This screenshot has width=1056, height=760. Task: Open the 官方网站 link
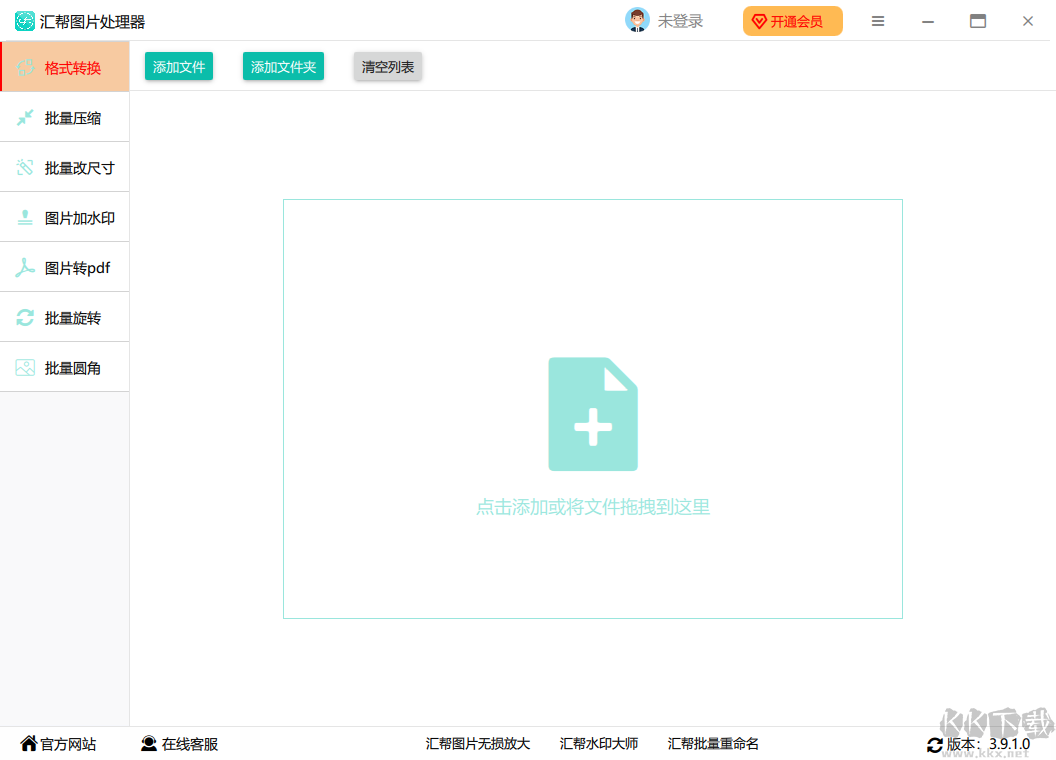point(68,744)
